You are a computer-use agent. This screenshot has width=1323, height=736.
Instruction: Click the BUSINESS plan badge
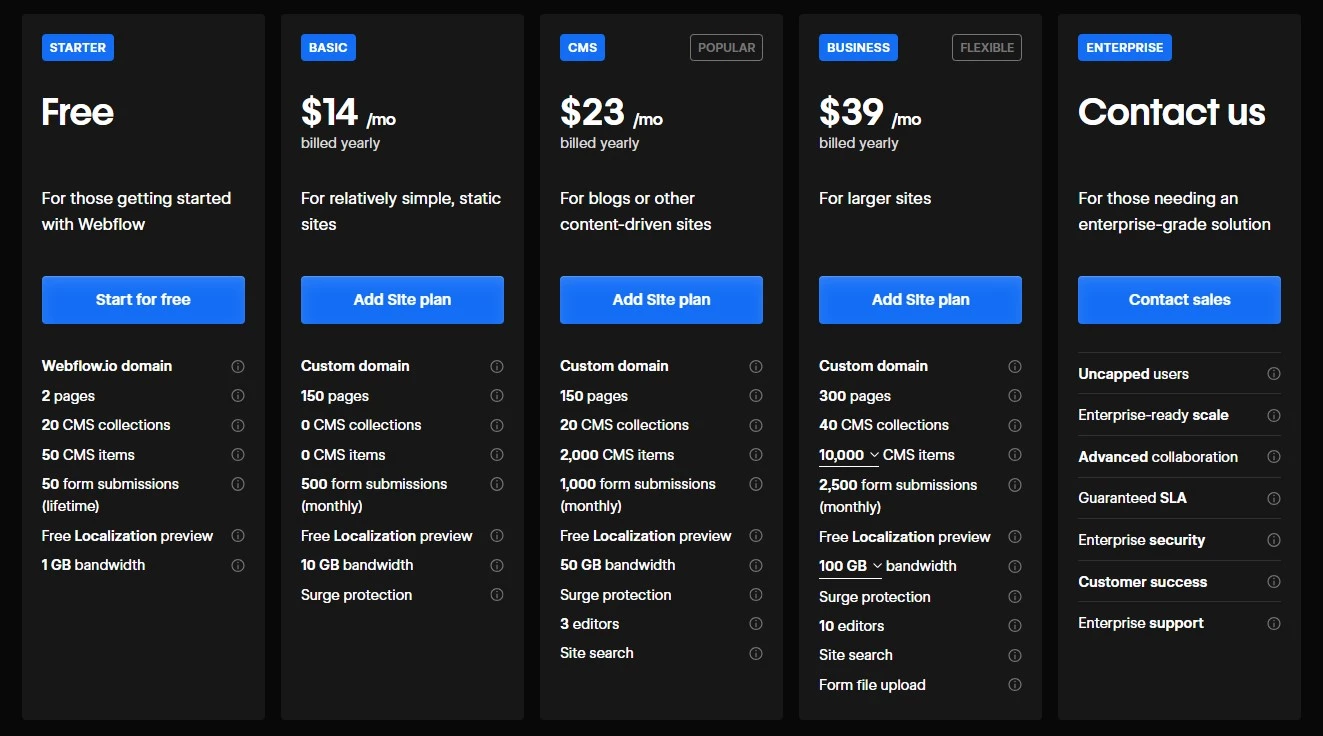(858, 47)
